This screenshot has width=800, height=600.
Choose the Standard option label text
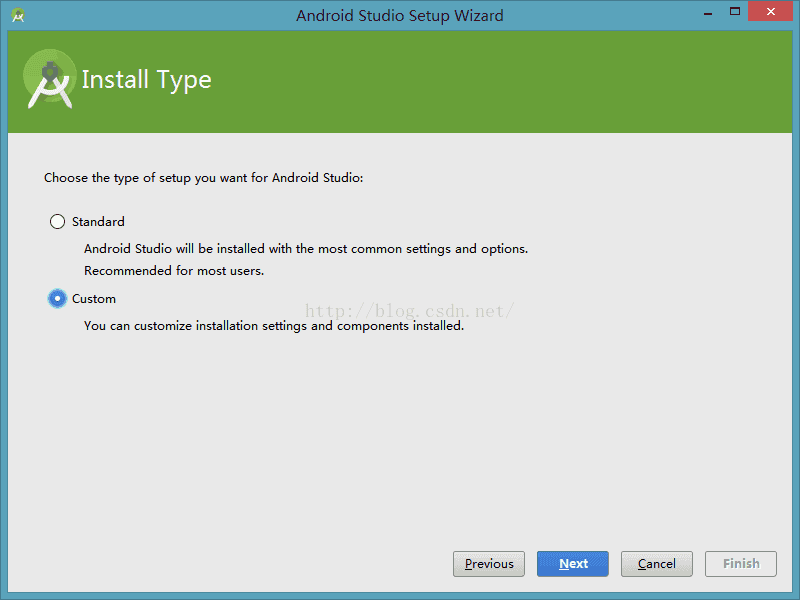click(x=98, y=221)
